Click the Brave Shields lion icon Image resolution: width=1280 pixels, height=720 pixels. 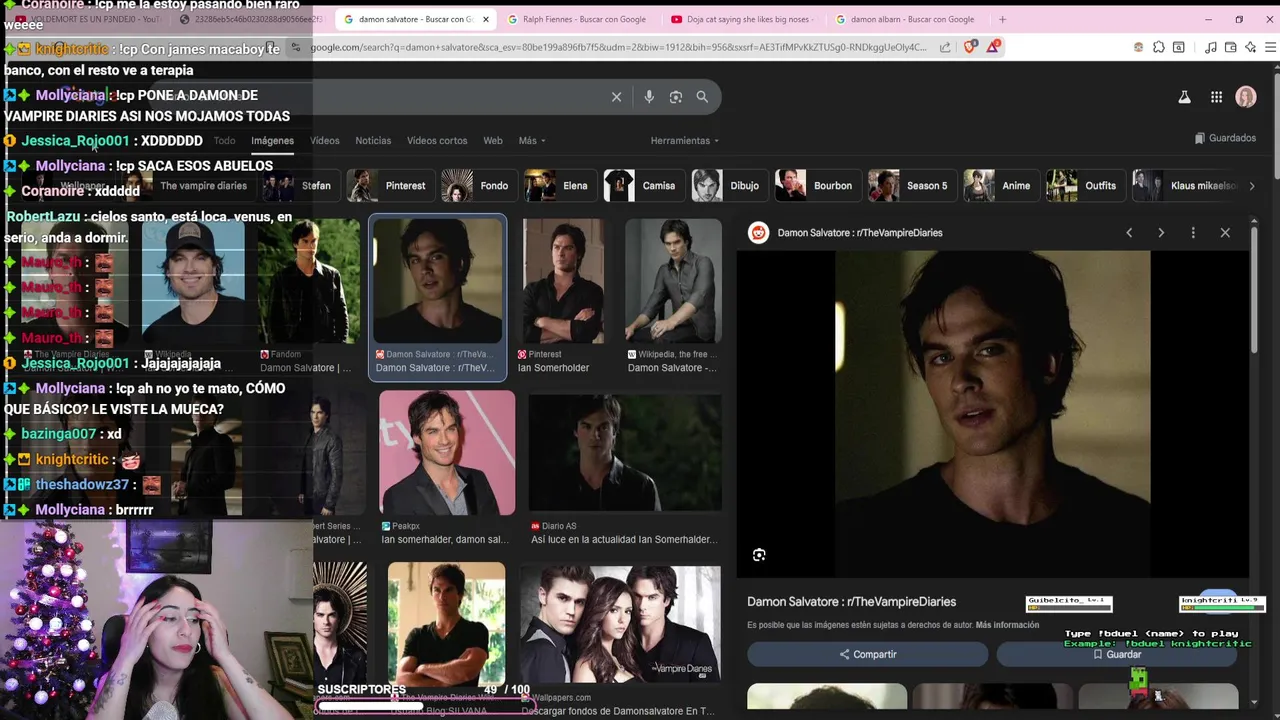970,47
